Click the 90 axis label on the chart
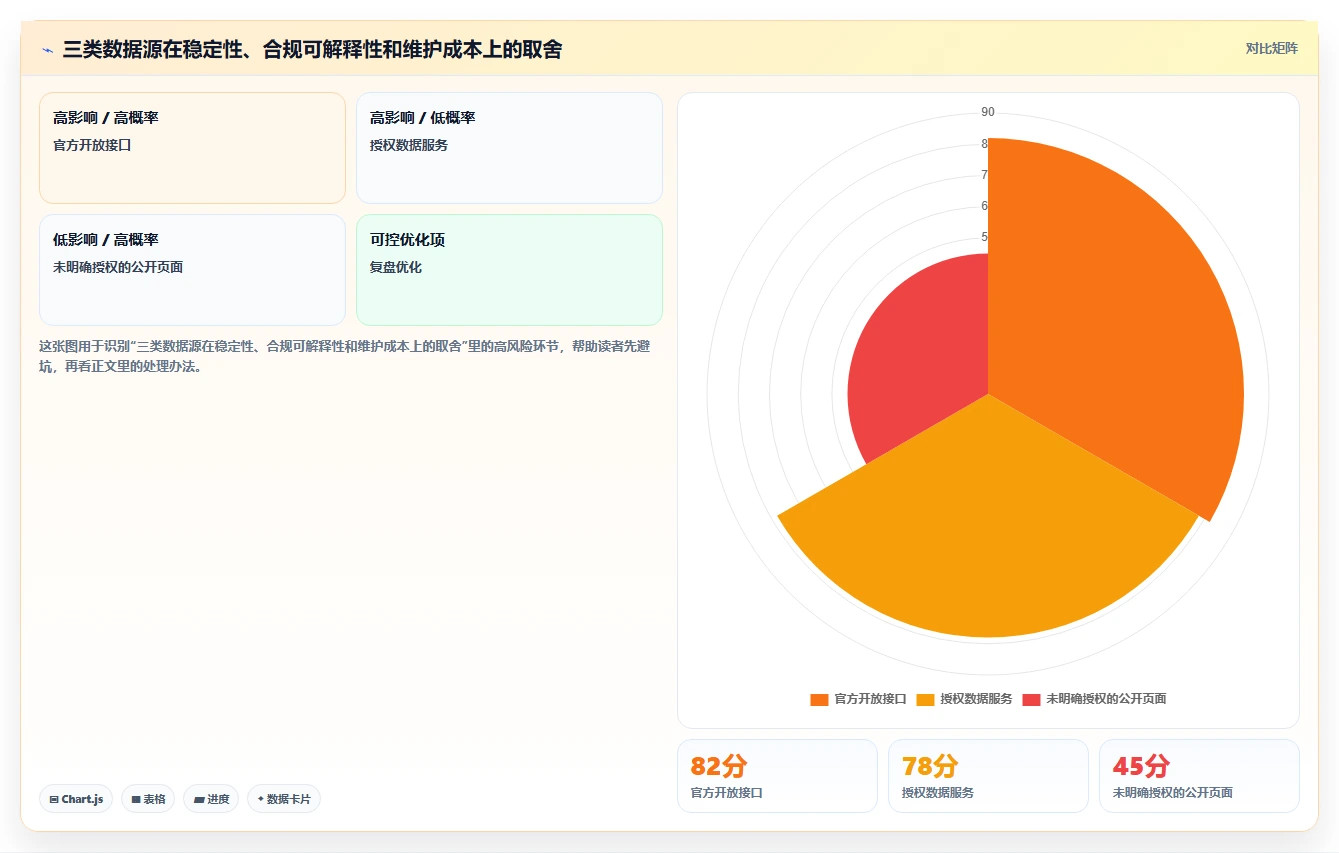 point(988,112)
